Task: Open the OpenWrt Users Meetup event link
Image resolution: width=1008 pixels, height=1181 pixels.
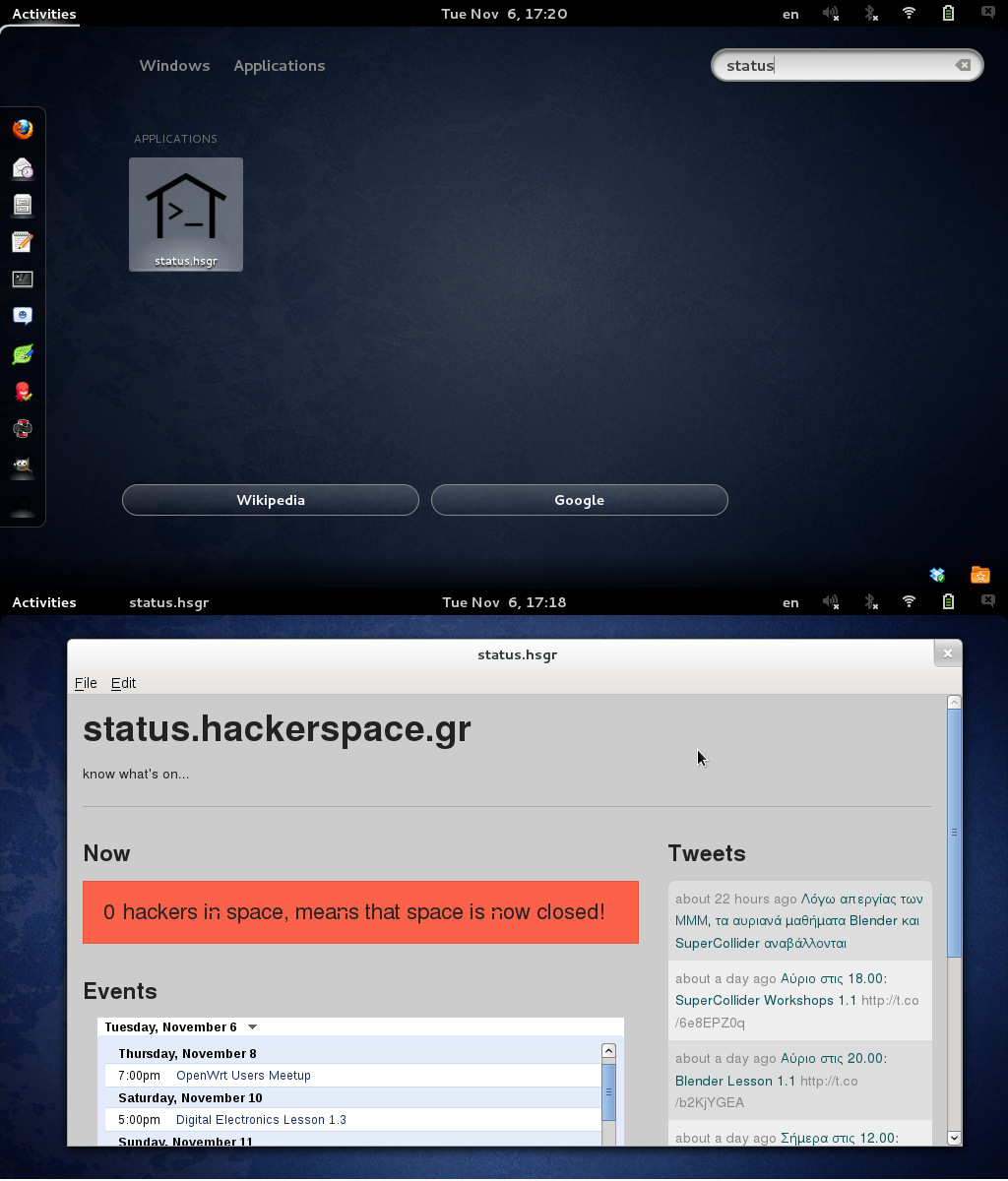Action: [x=243, y=1076]
